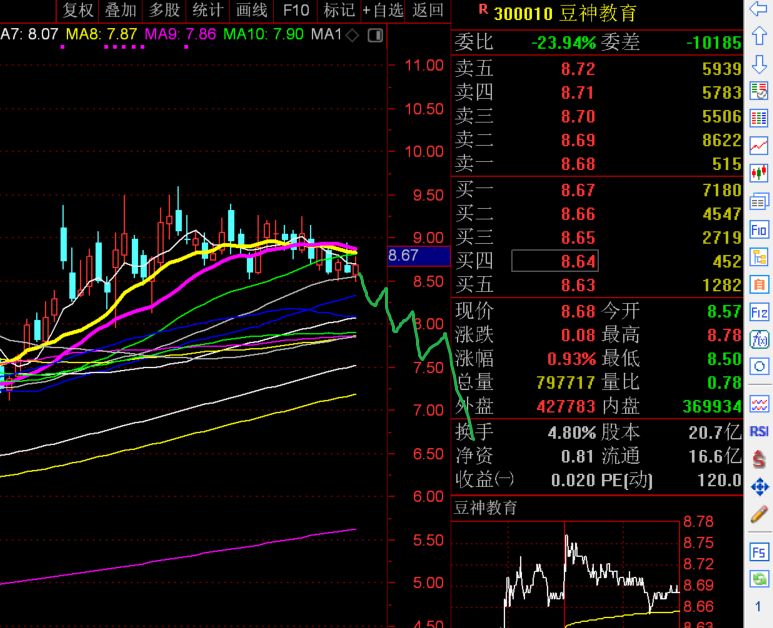
Task: Click the 买三 price 8.65
Action: pyautogui.click(x=578, y=238)
